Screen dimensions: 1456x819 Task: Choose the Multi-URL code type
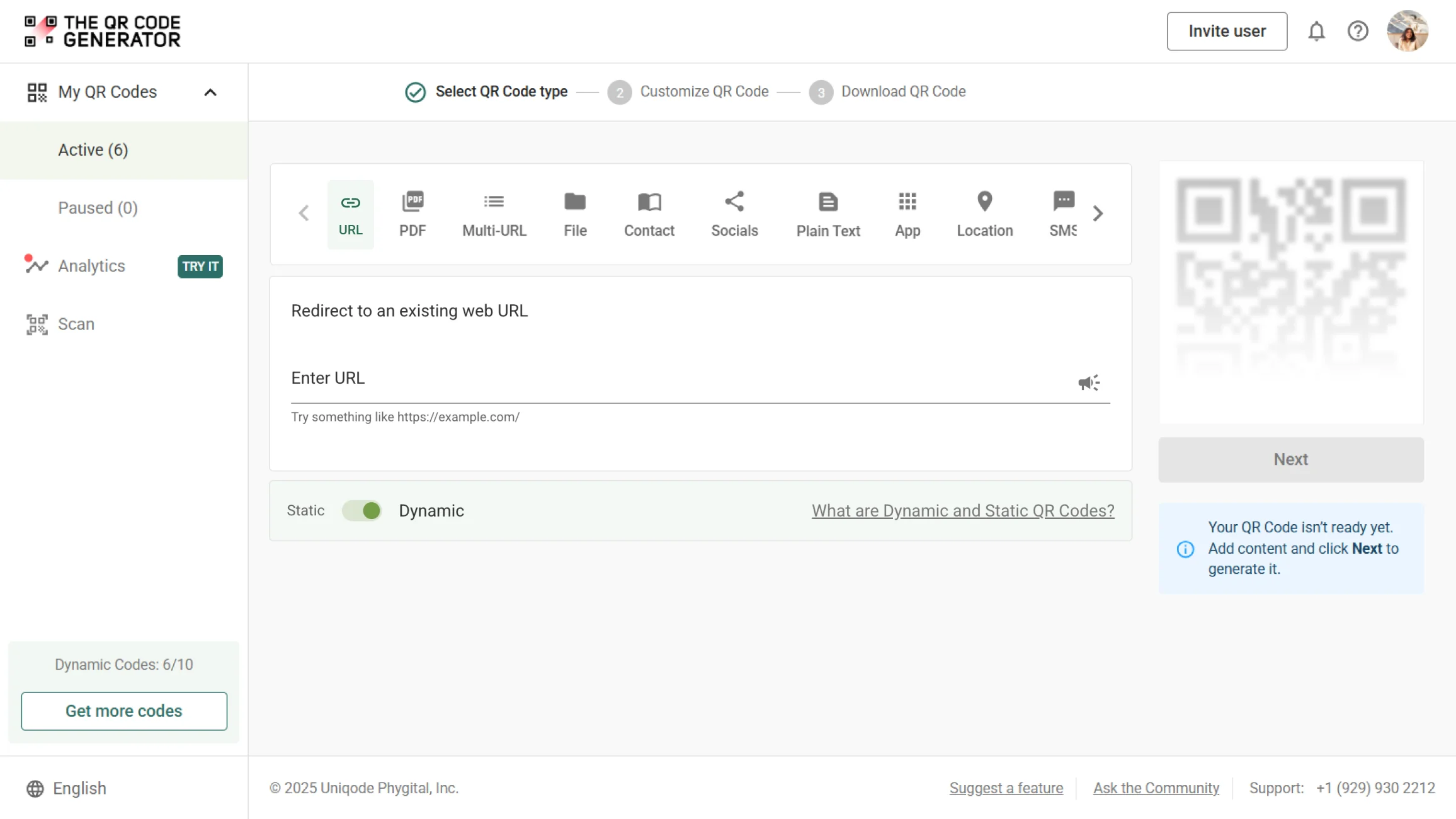494,214
